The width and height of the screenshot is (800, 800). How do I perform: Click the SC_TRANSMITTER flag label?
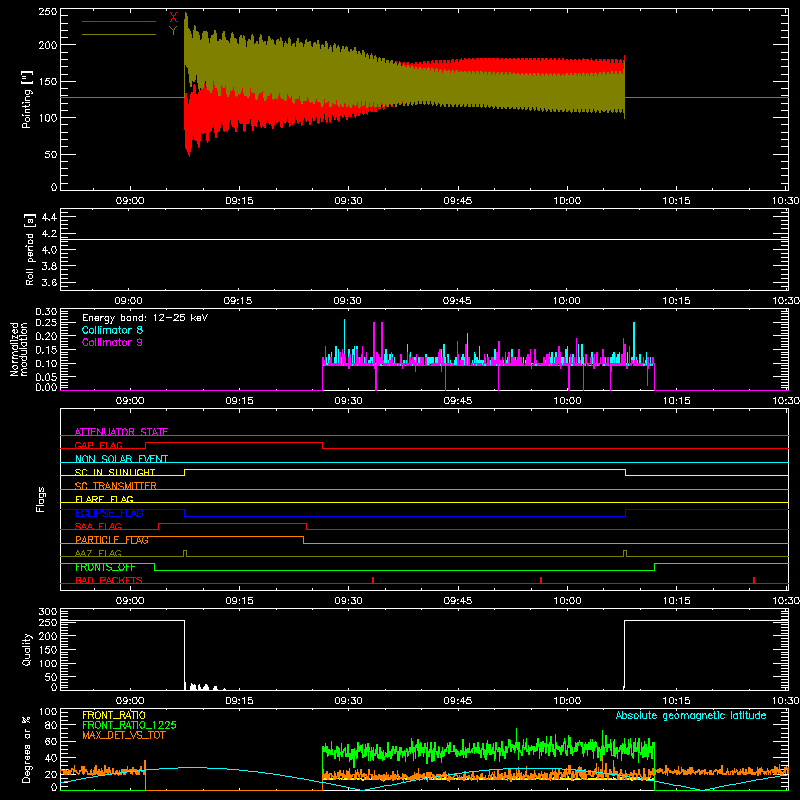(115, 486)
